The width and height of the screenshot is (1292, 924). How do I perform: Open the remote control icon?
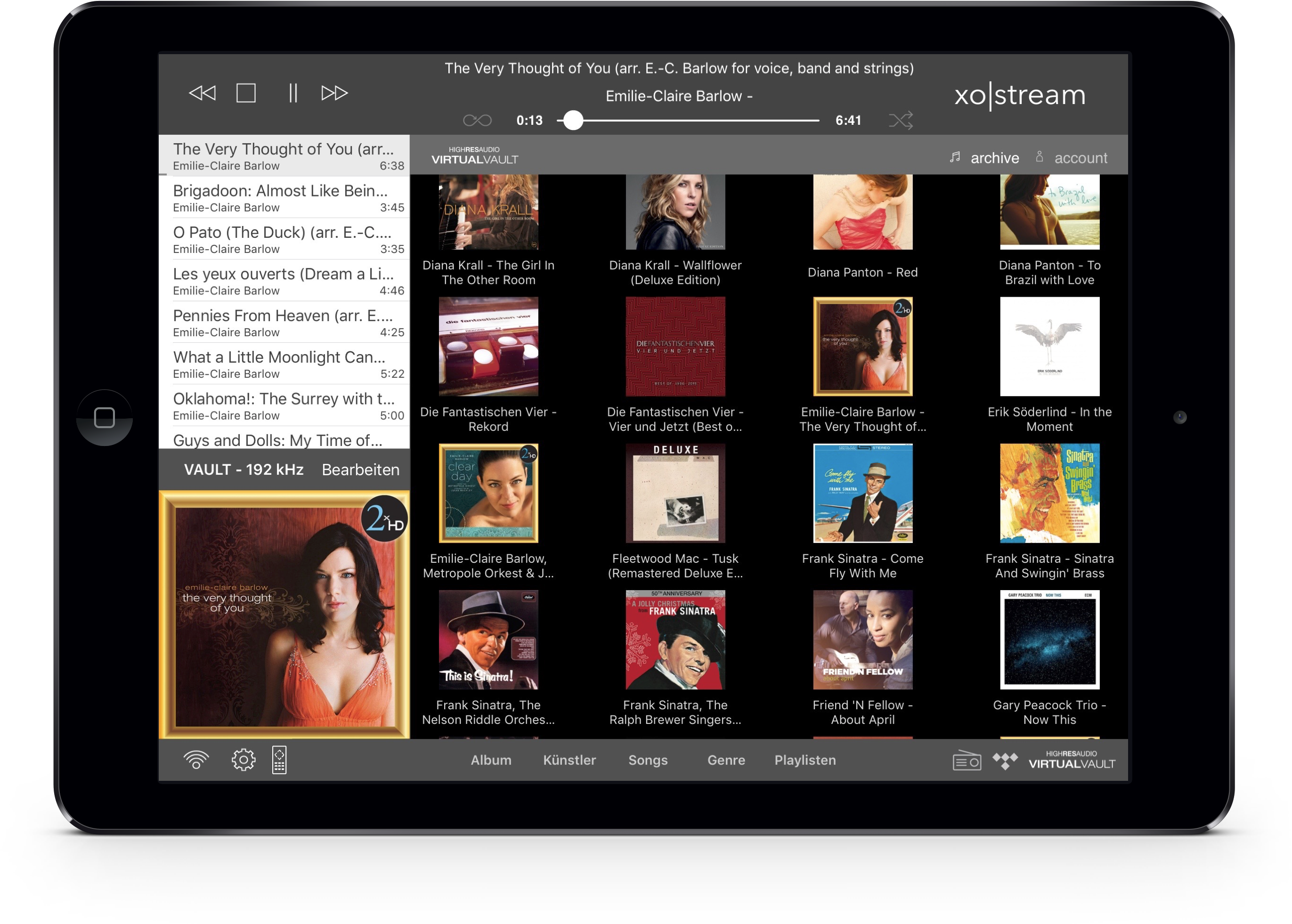pyautogui.click(x=279, y=760)
